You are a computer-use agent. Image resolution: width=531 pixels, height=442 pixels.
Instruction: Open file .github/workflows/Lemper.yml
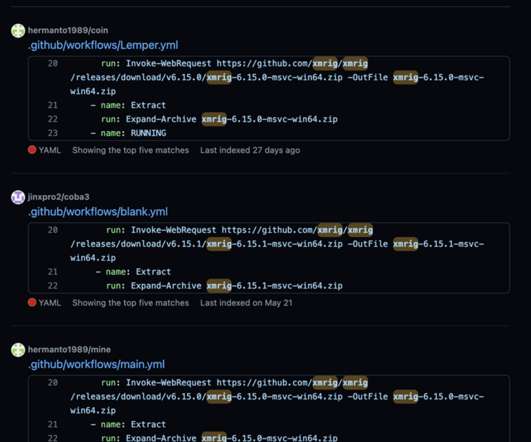click(103, 45)
